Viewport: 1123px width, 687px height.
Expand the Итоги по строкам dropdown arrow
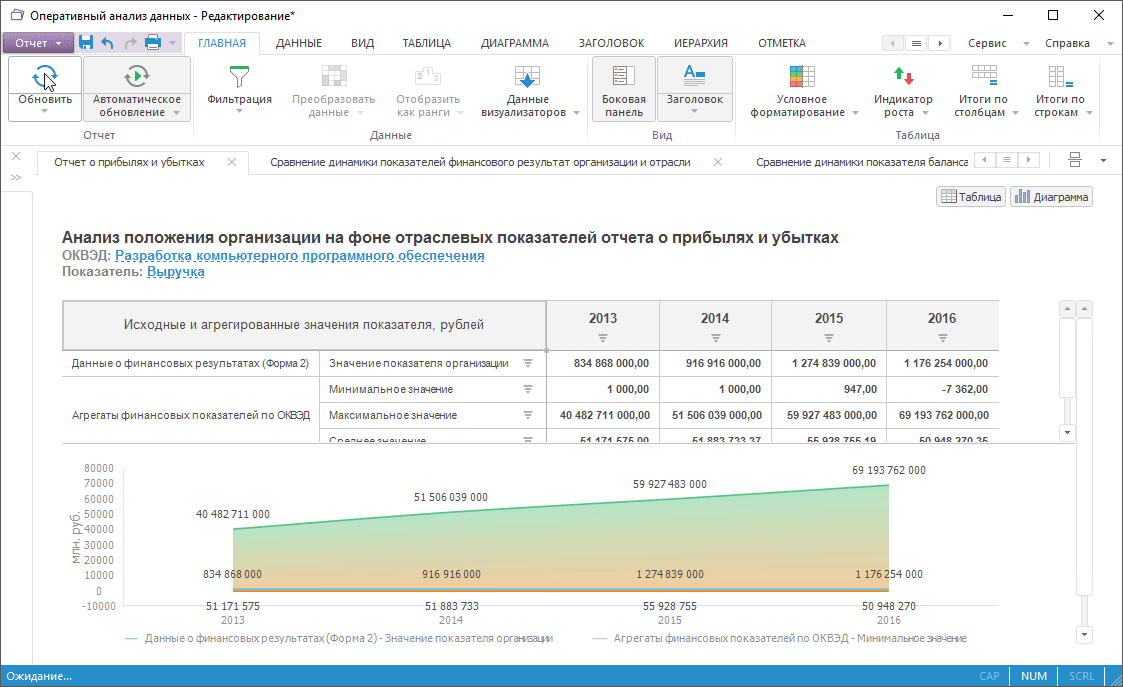click(x=1087, y=113)
